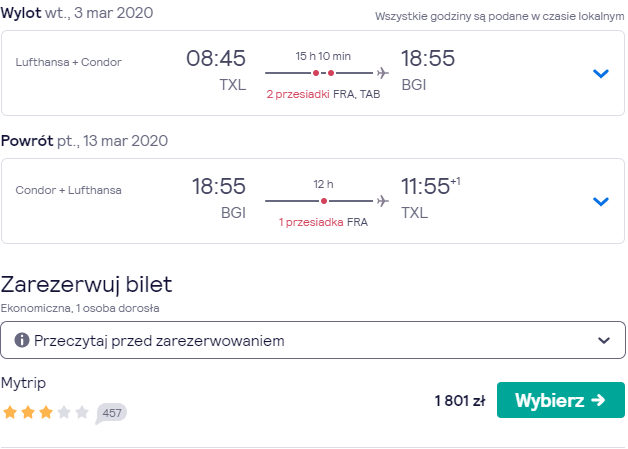Click the red layover dot for FRA on return

point(324,201)
